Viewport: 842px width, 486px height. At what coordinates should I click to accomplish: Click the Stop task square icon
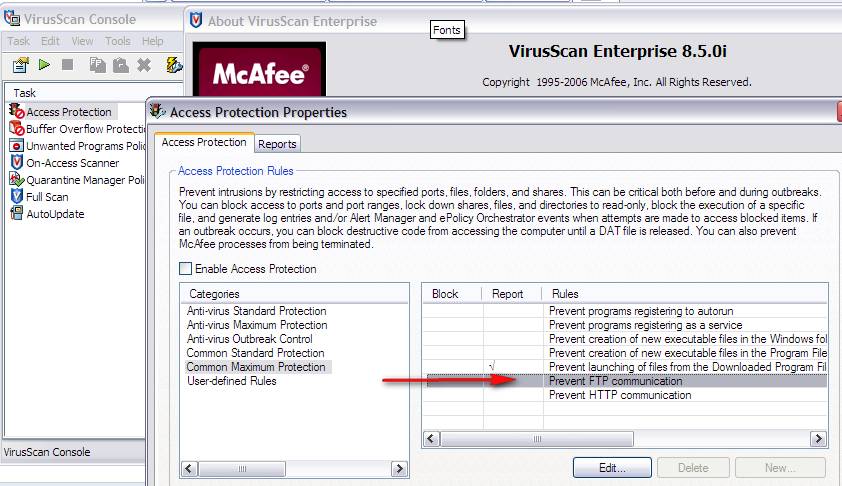tap(68, 65)
